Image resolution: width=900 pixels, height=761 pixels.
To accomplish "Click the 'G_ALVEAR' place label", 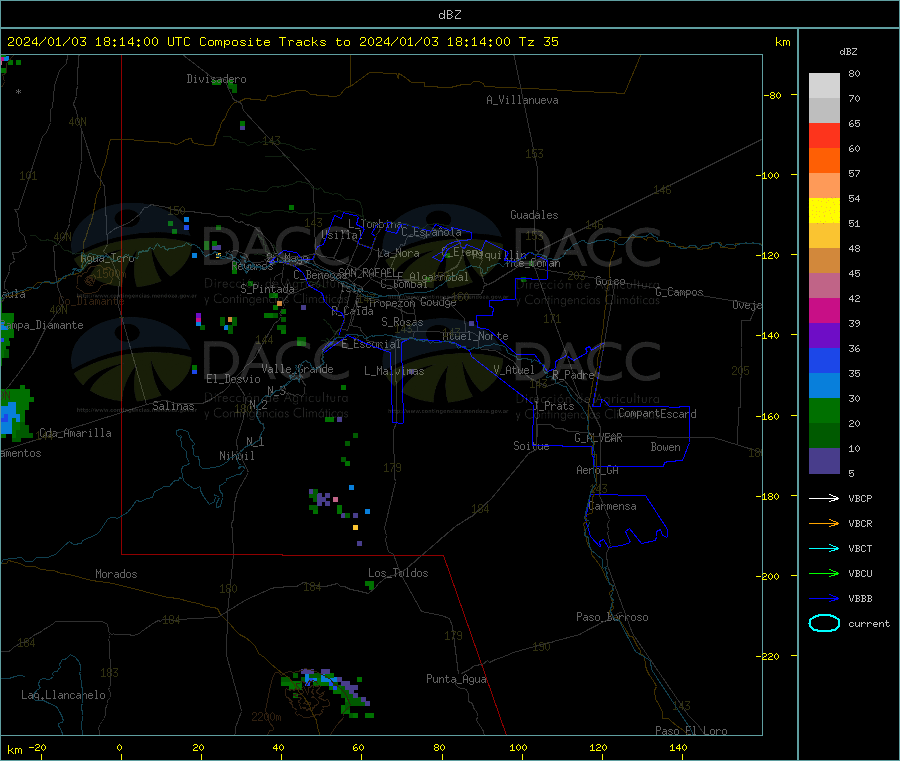I will (598, 438).
